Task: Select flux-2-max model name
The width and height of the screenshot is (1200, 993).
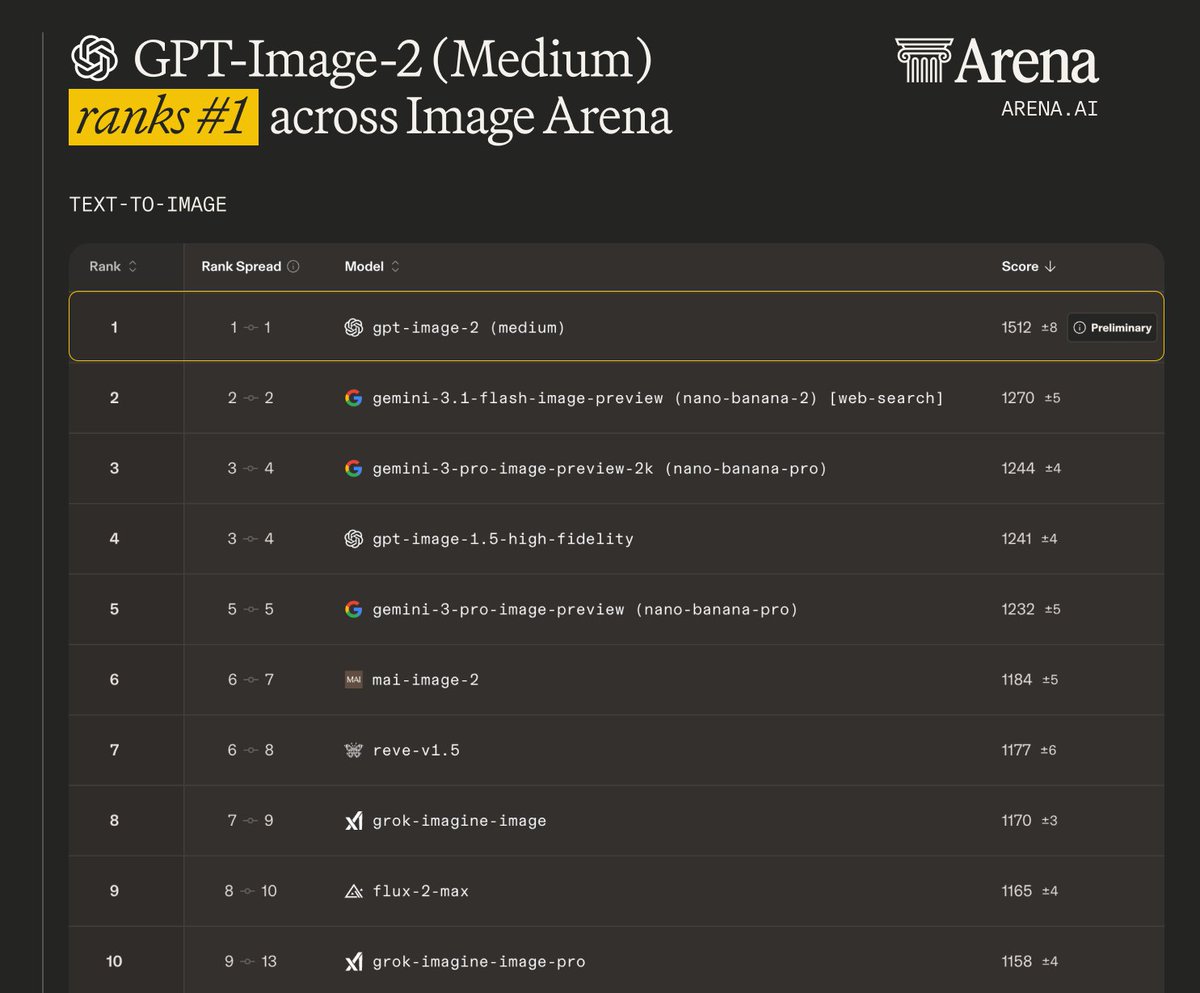Action: pyautogui.click(x=420, y=891)
